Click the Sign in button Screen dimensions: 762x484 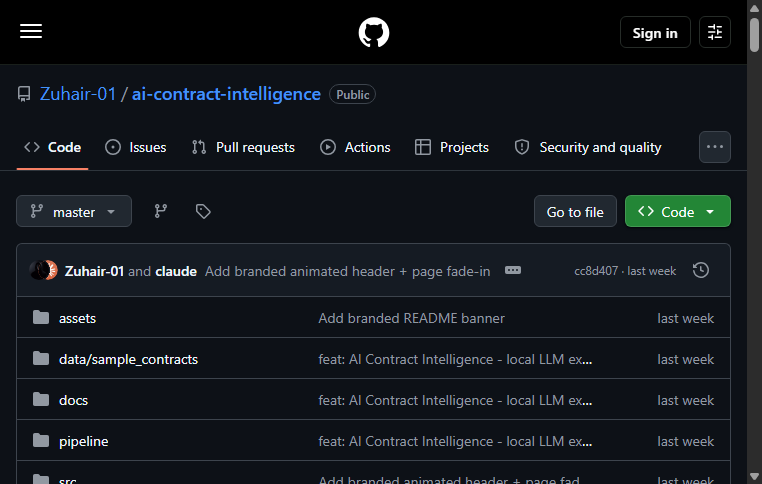[655, 33]
